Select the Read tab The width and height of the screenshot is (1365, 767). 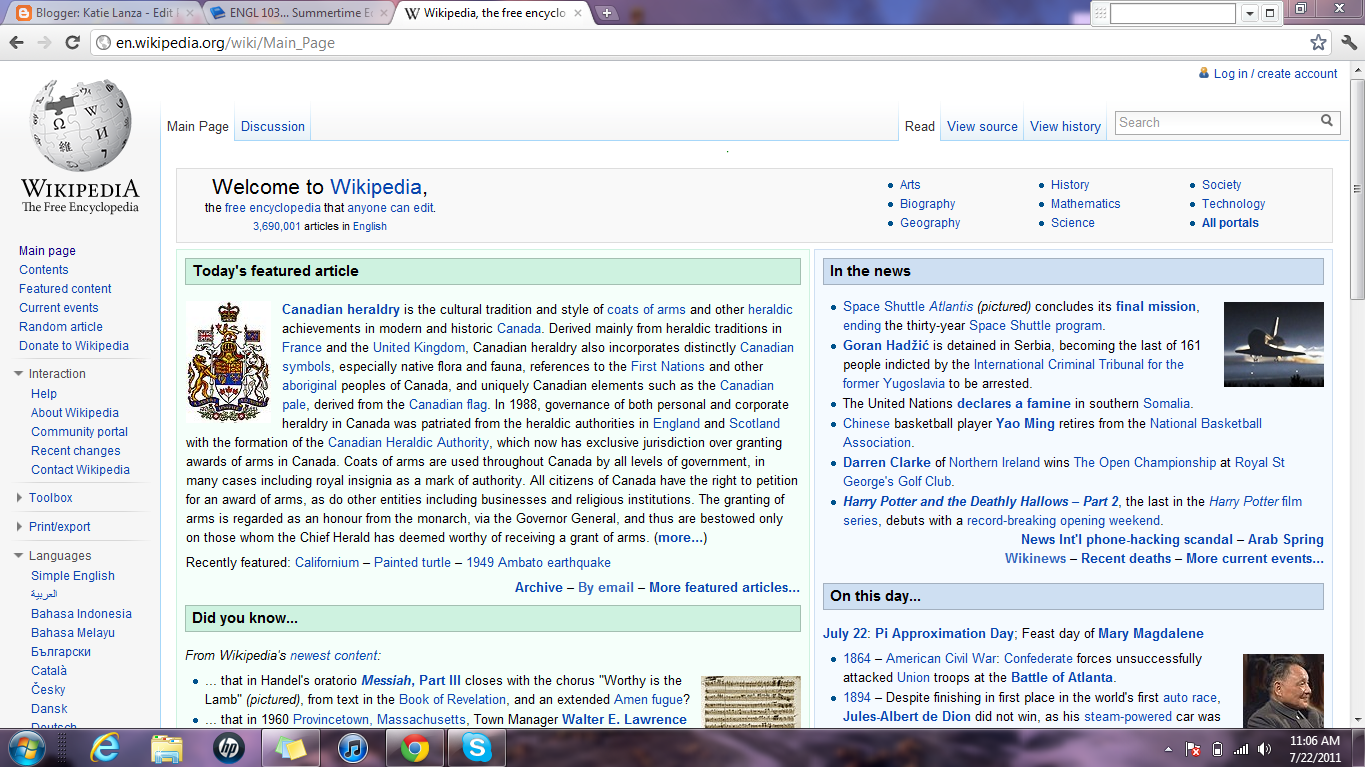pyautogui.click(x=920, y=126)
